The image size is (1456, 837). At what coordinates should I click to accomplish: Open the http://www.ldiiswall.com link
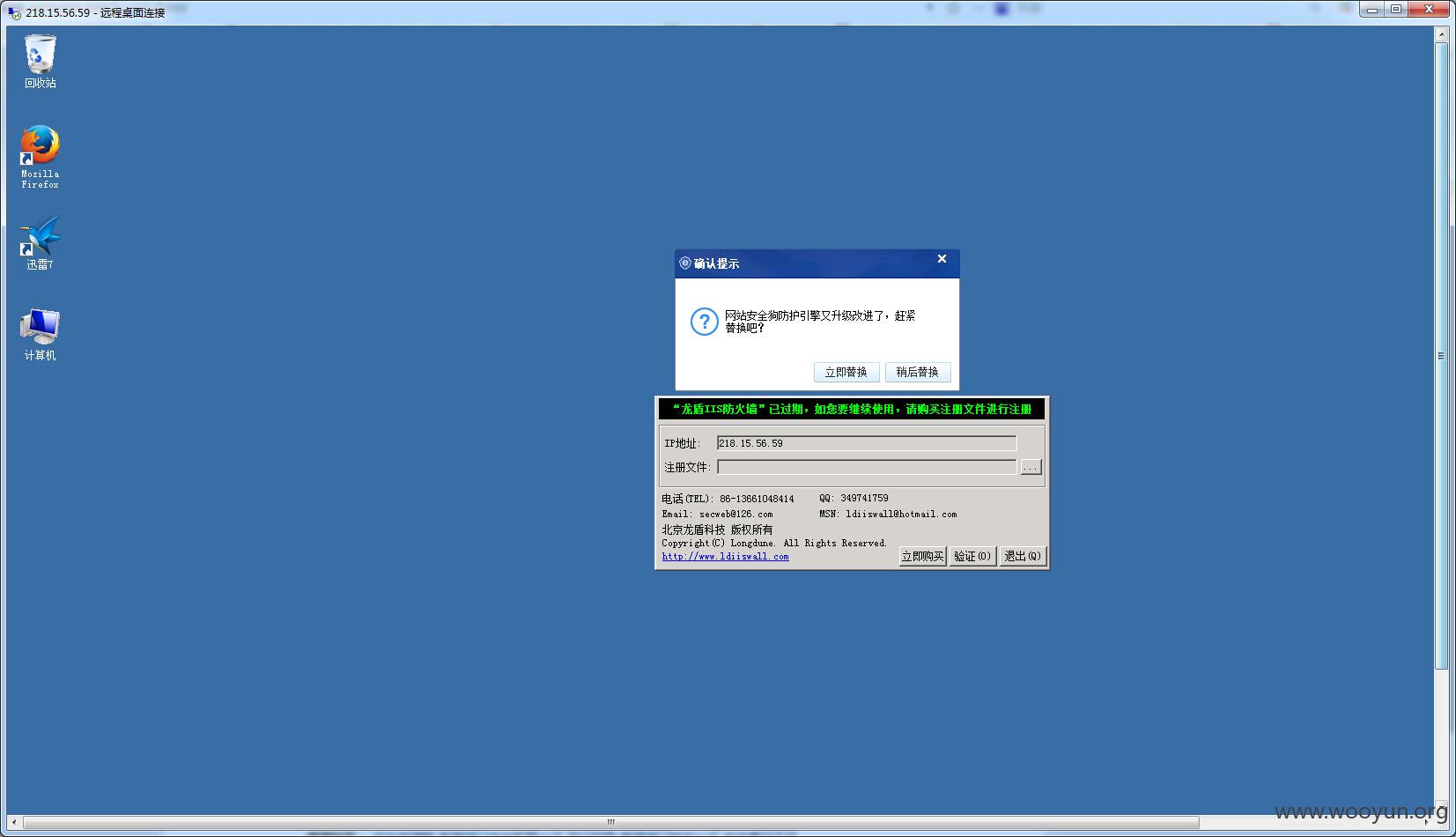[x=725, y=557]
